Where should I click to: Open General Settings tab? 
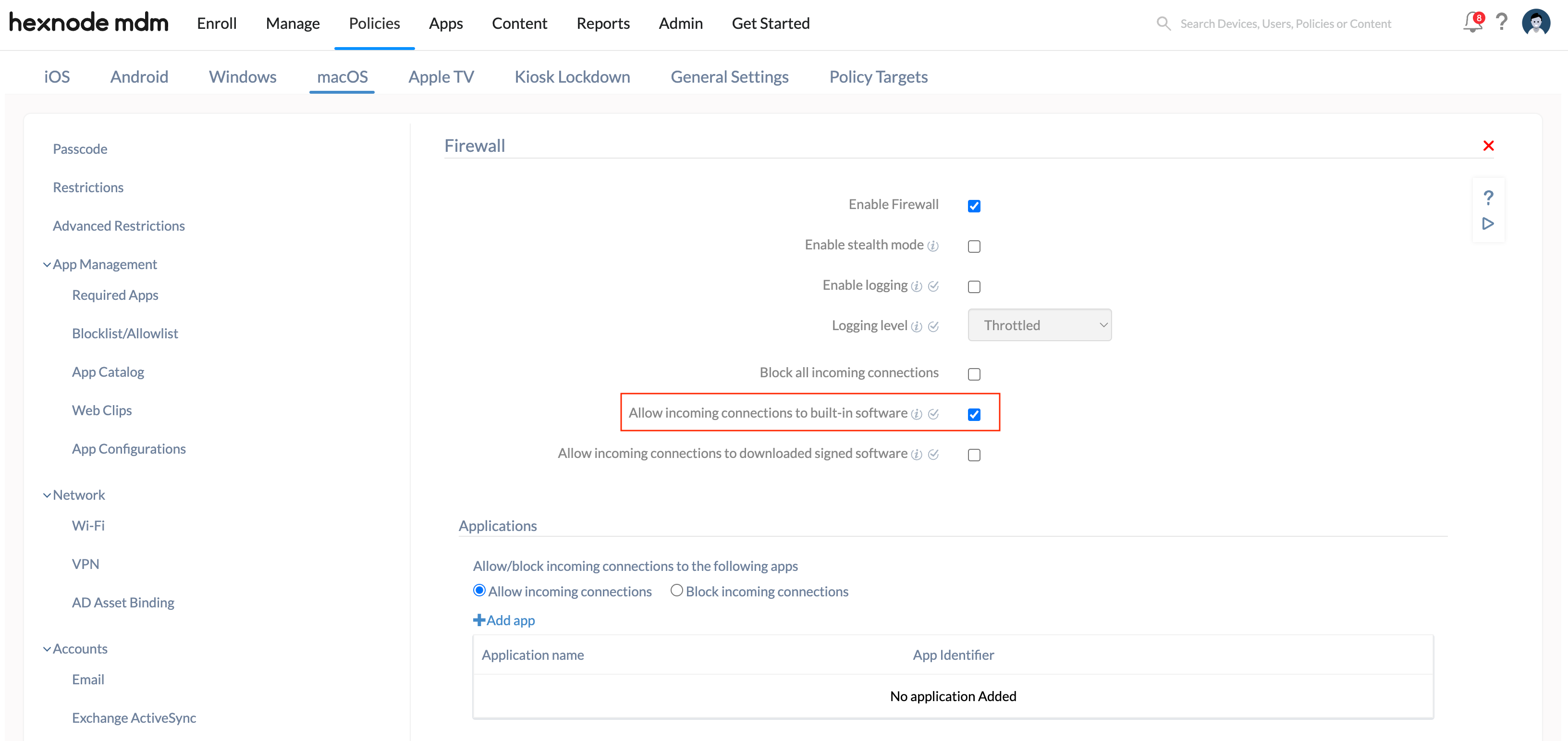tap(729, 77)
